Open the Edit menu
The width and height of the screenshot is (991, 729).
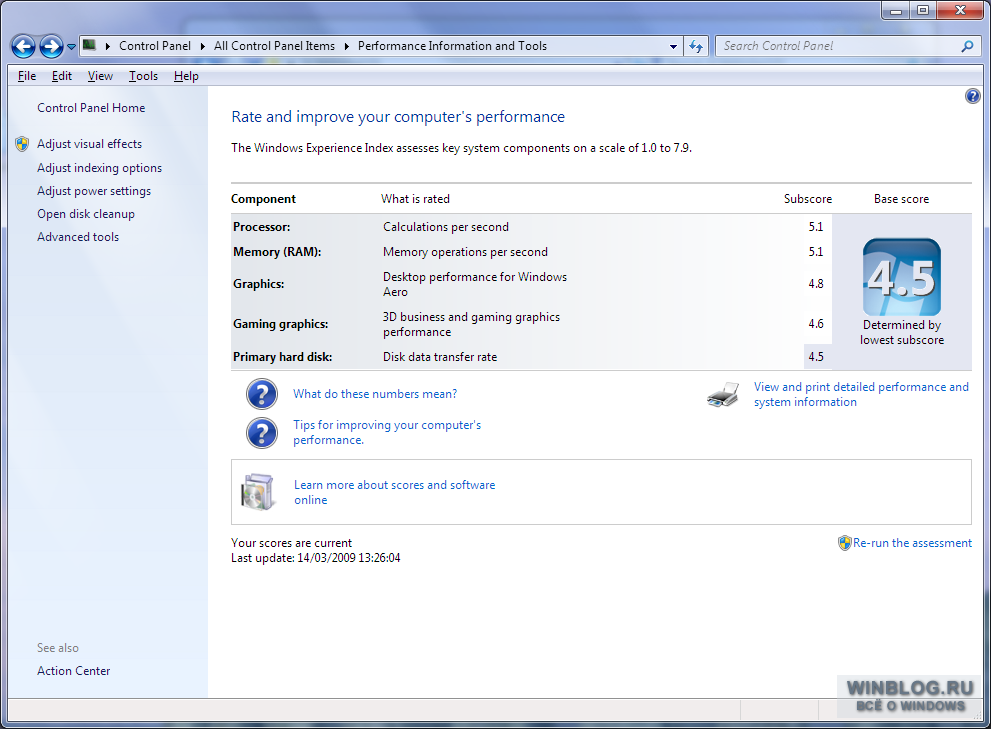62,76
